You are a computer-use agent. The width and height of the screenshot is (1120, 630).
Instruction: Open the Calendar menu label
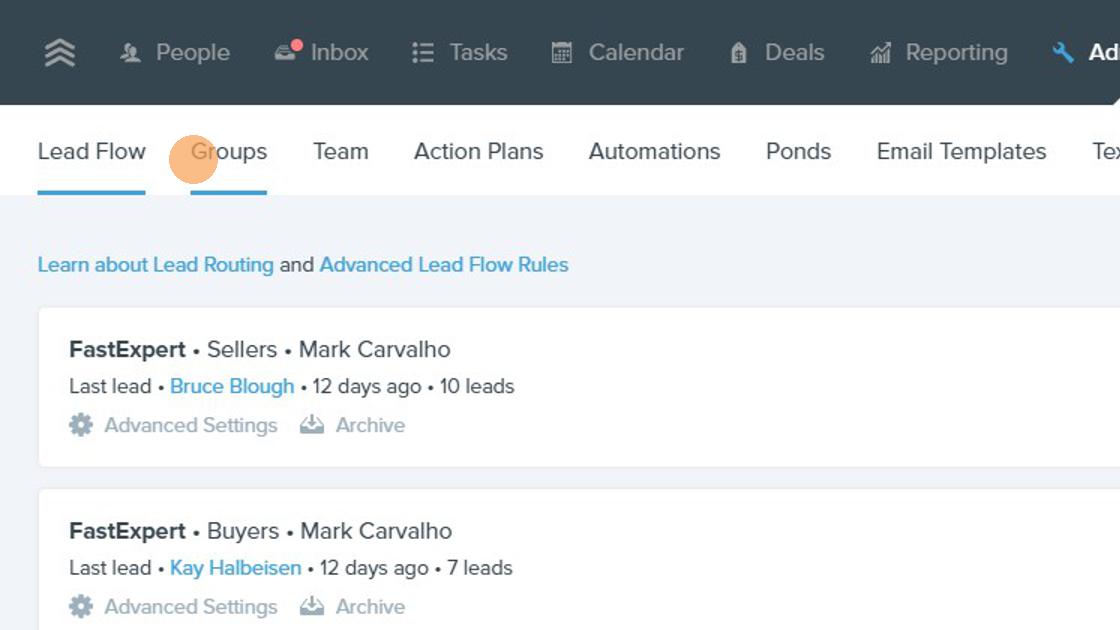pyautogui.click(x=636, y=52)
